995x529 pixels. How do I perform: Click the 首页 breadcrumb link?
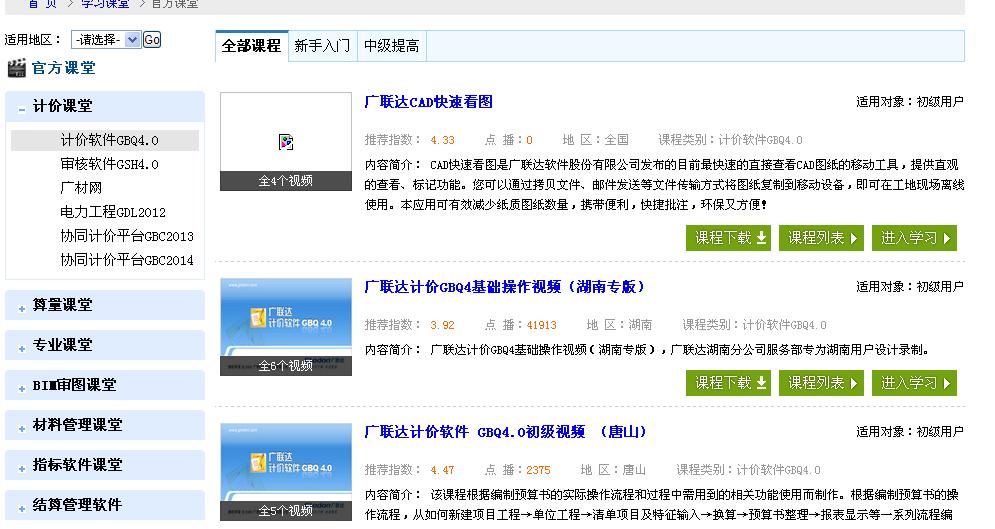43,4
